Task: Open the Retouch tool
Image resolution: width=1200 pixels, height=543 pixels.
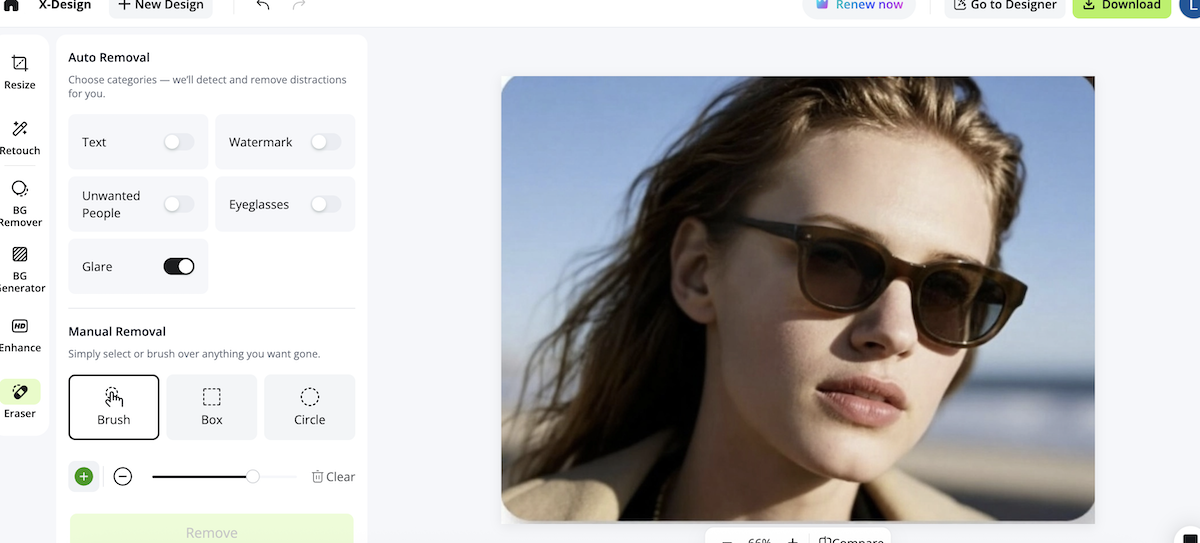Action: pos(19,138)
